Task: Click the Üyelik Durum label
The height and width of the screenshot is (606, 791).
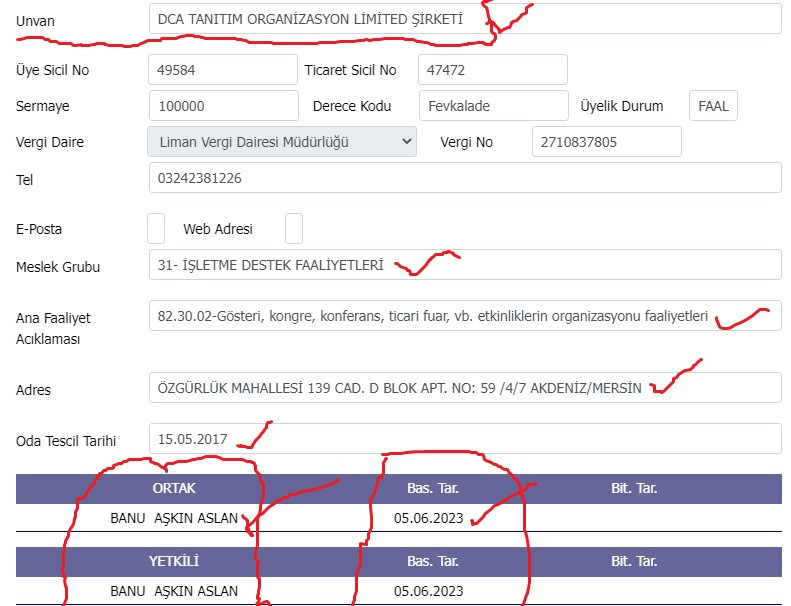Action: tap(622, 106)
